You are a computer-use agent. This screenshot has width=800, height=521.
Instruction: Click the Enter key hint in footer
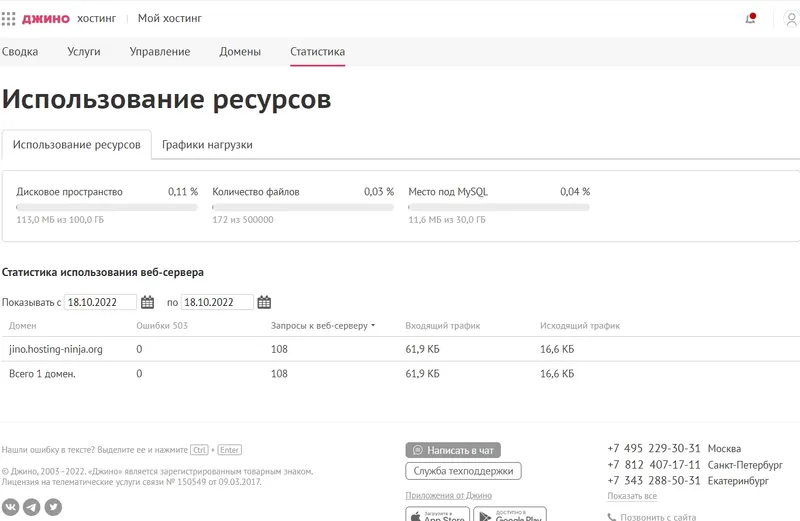click(x=230, y=450)
